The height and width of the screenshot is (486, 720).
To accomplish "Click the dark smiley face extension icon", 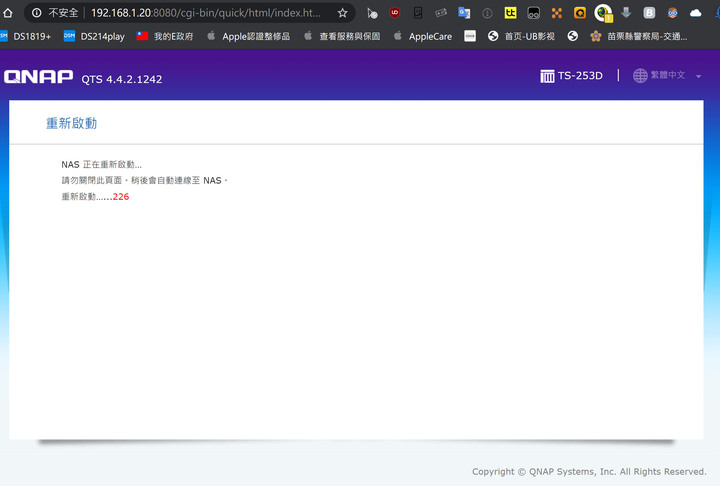I will coord(417,13).
